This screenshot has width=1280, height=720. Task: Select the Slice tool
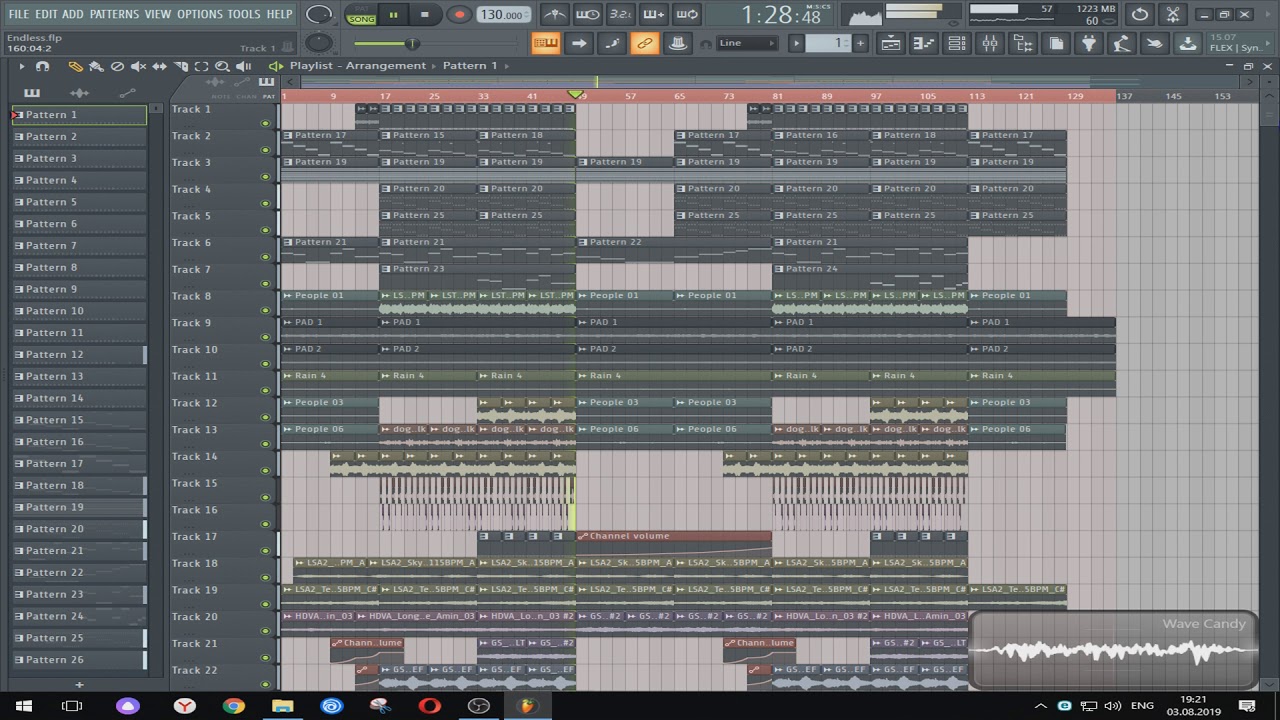(180, 66)
